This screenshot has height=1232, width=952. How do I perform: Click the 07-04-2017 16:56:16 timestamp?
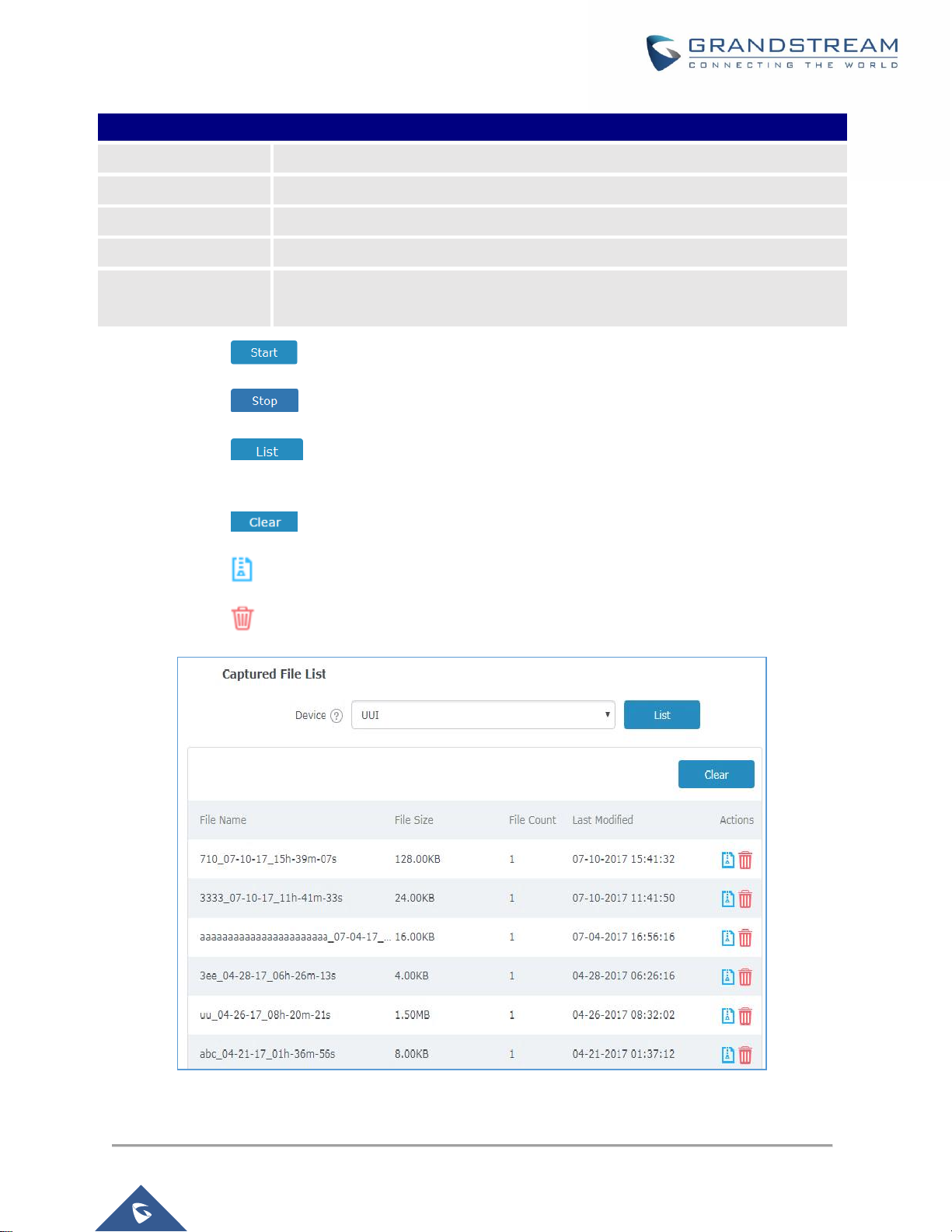coord(623,937)
